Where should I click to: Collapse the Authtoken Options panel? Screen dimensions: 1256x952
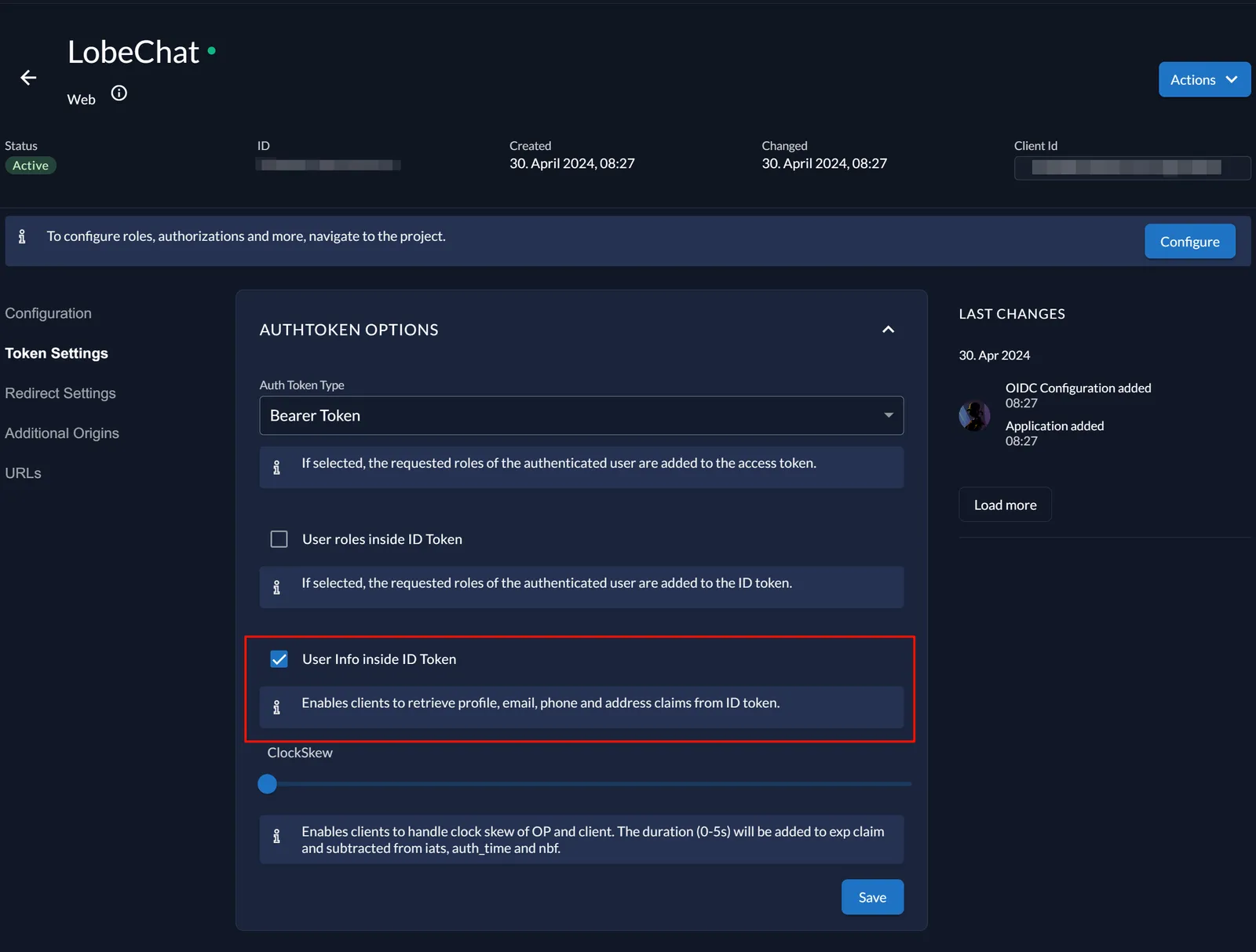pos(888,330)
